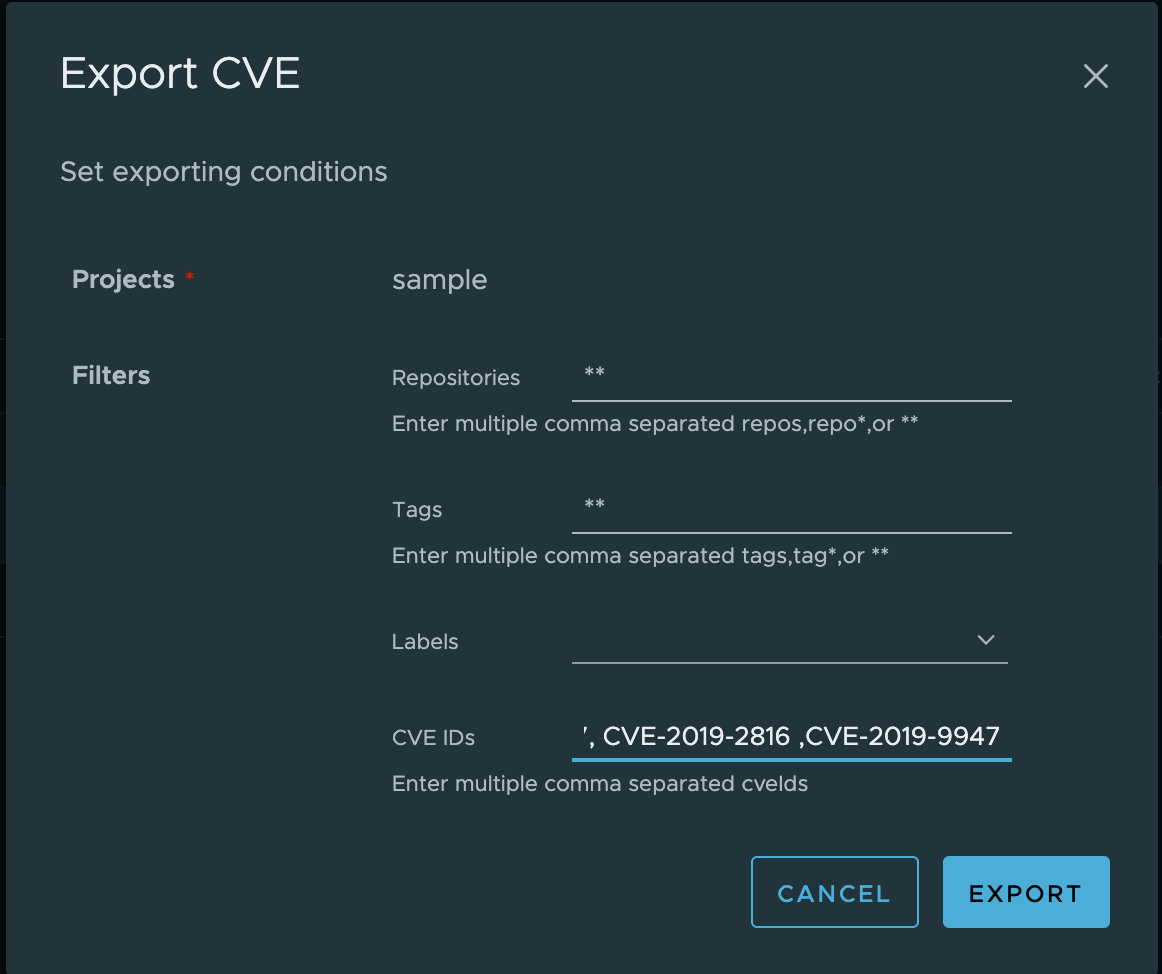Viewport: 1162px width, 974px height.
Task: Close the Export CVE dialog
Action: click(1095, 76)
